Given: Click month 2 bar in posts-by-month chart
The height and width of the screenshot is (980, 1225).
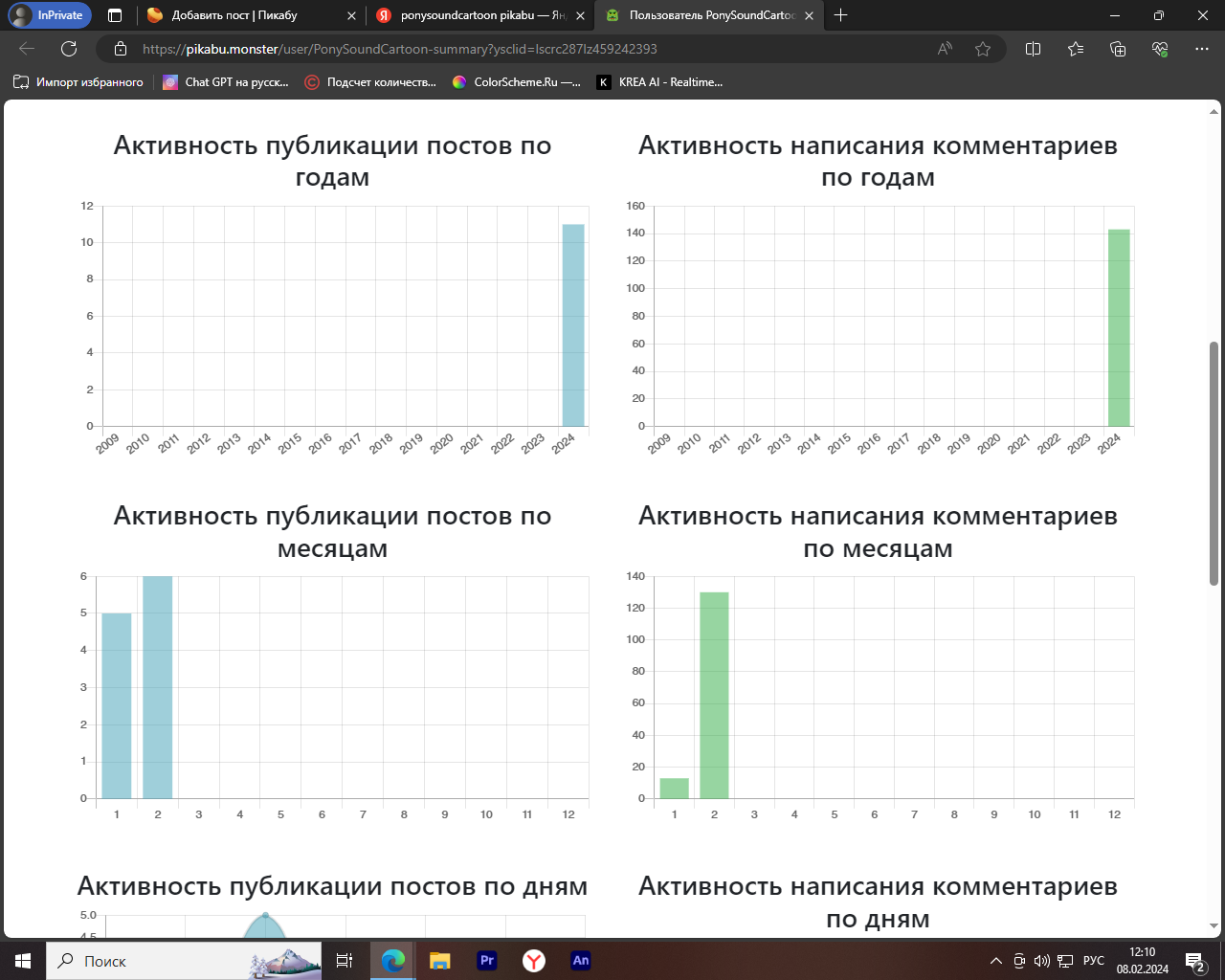Looking at the screenshot, I should point(158,687).
